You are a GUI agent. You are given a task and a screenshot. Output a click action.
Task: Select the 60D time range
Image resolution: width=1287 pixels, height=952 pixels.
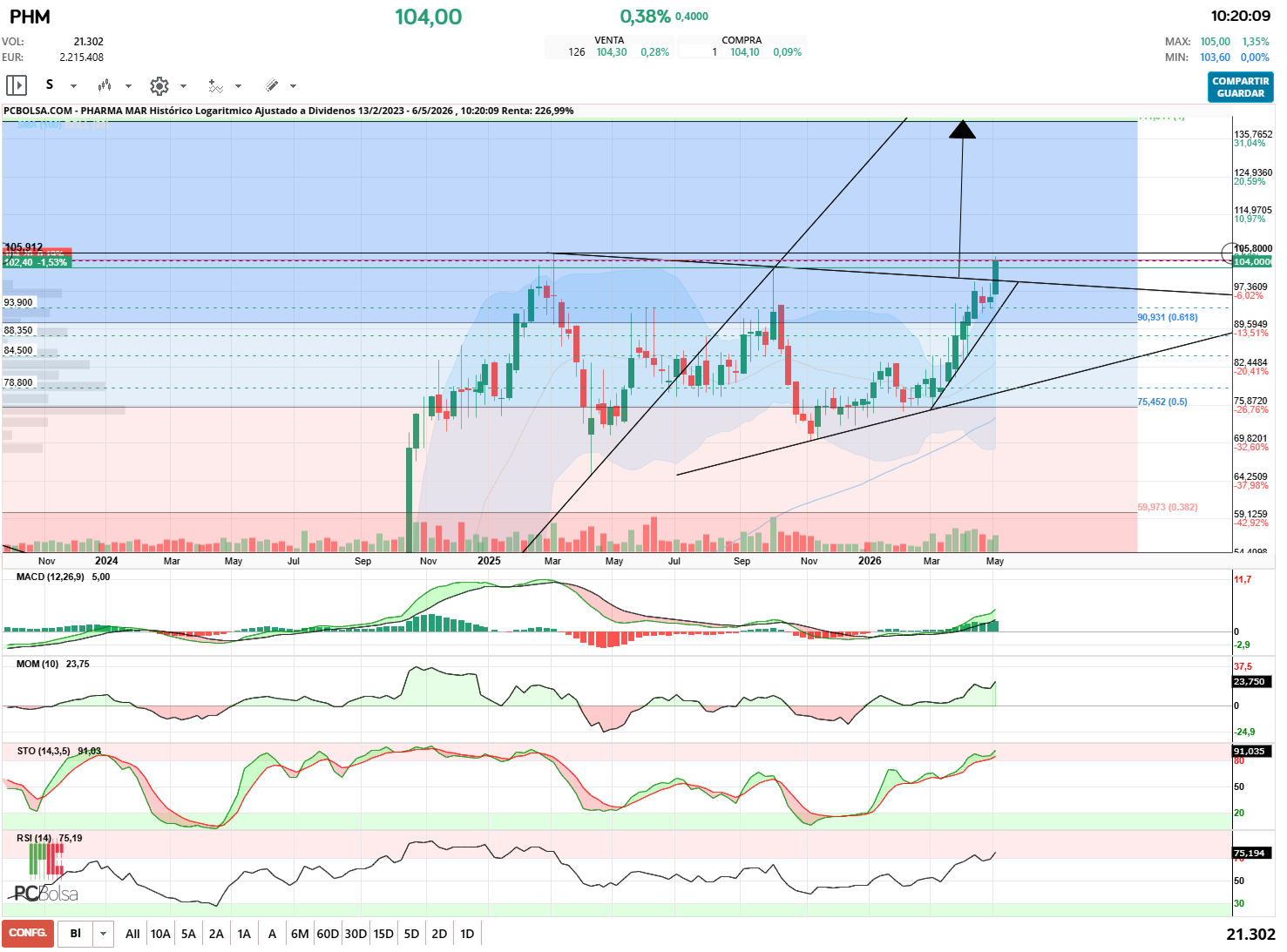pos(328,934)
